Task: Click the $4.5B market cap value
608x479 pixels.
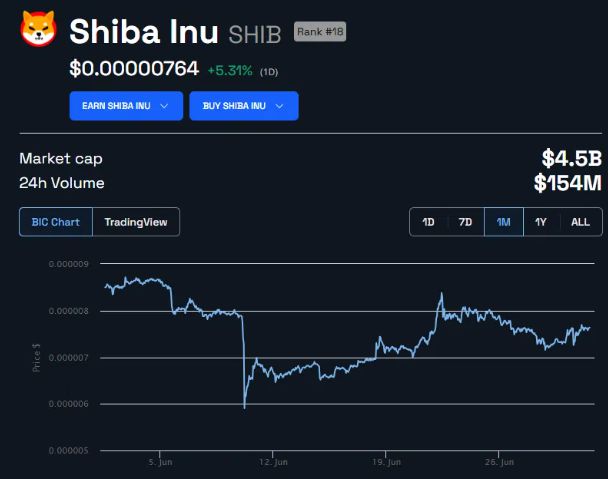Action: 571,158
